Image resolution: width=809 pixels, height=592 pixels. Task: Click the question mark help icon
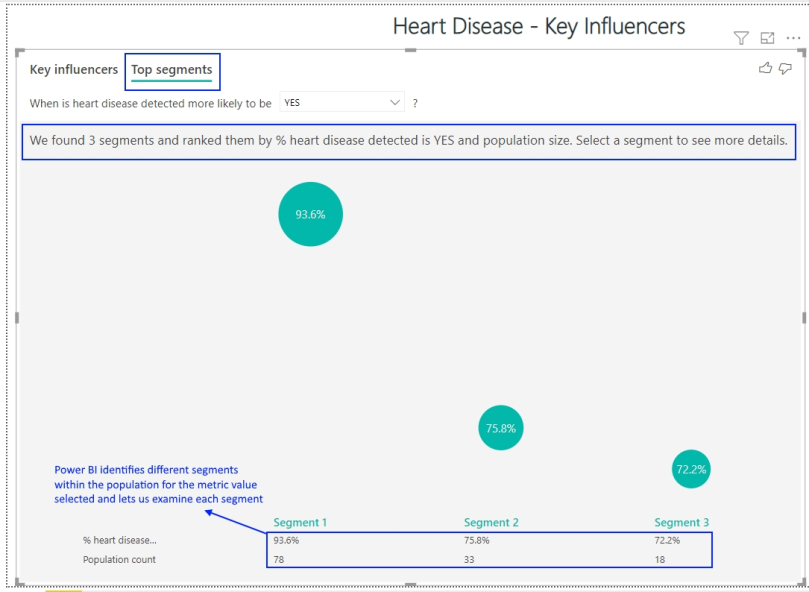click(414, 102)
